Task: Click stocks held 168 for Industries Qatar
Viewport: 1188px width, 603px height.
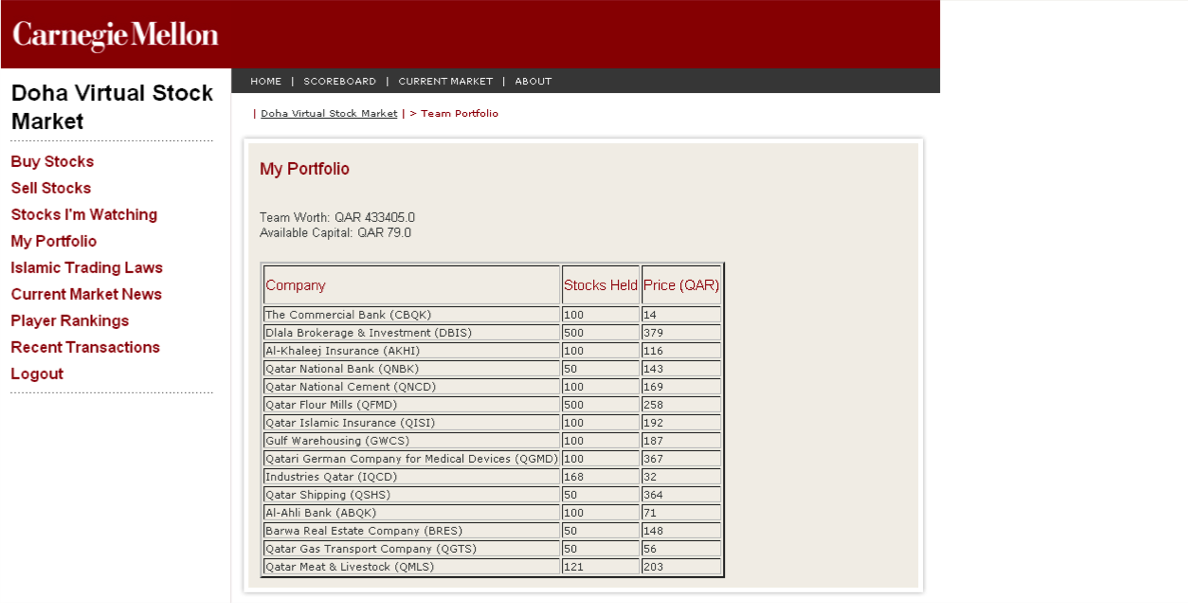Action: (601, 476)
